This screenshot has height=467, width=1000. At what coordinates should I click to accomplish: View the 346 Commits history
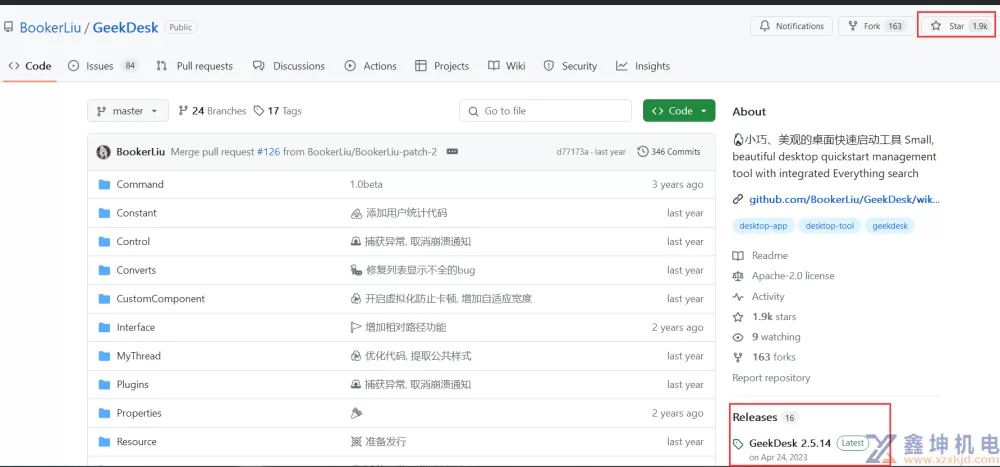[669, 152]
